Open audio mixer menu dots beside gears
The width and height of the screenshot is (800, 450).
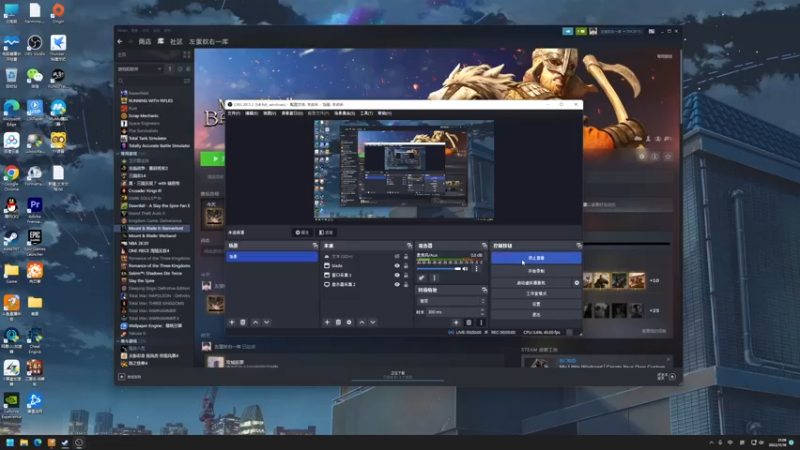434,278
